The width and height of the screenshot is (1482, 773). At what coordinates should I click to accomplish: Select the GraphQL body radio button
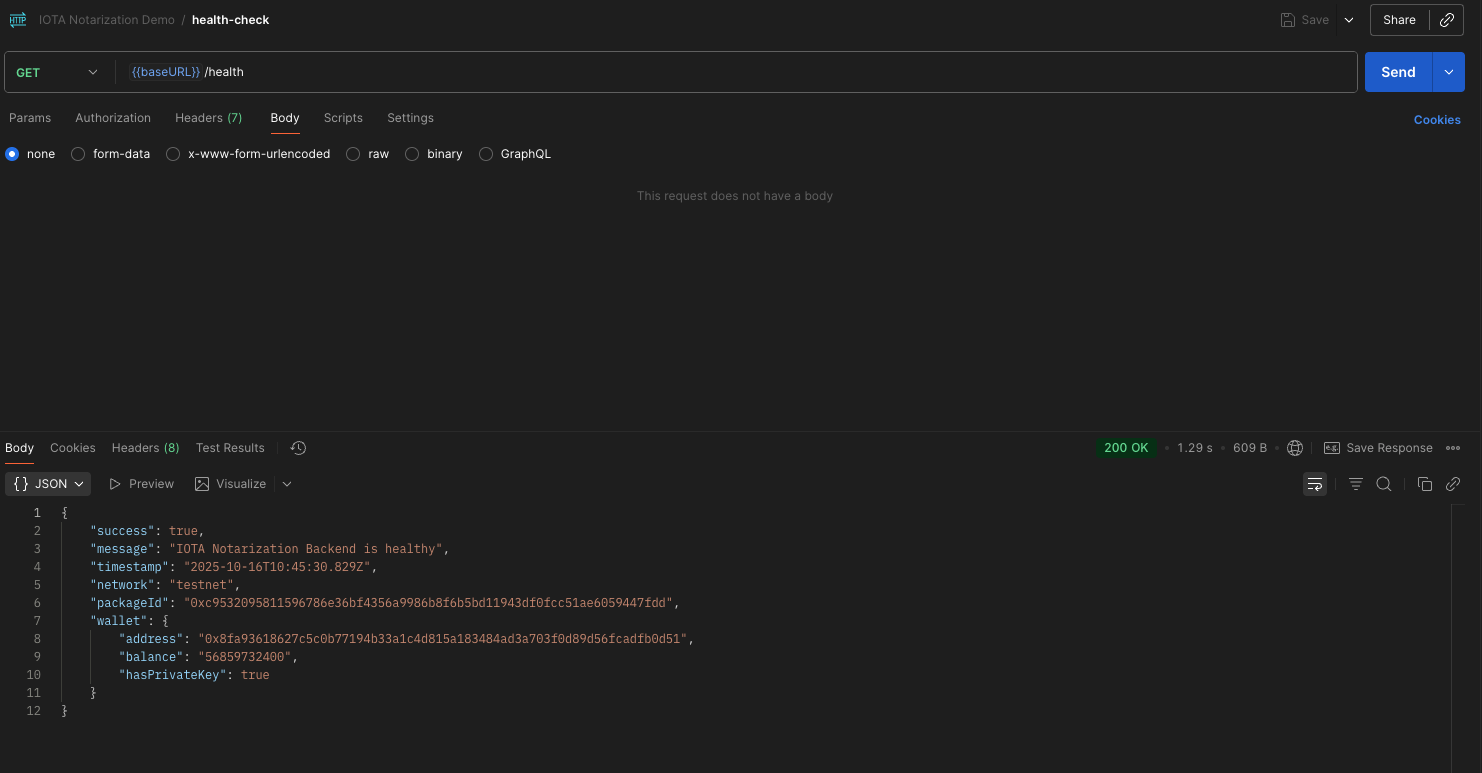pyautogui.click(x=486, y=154)
